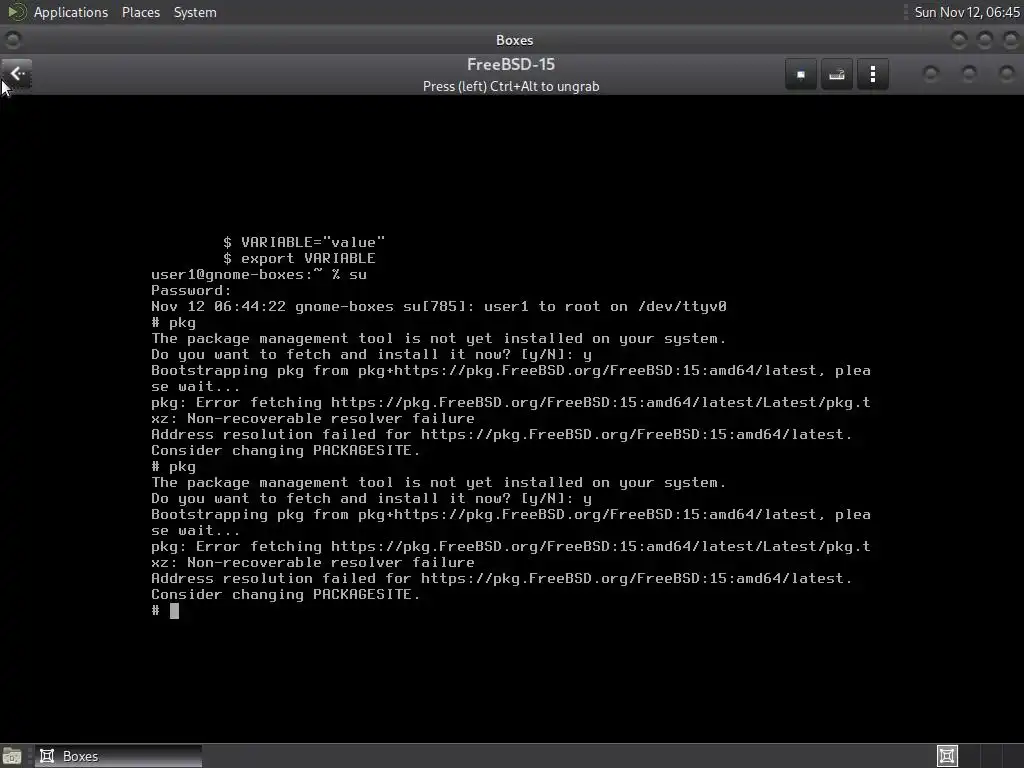Screen dimensions: 1024x768
Task: Click the 'Press (left) Ctrl+Alt to ungrab' subtitle
Action: (511, 86)
